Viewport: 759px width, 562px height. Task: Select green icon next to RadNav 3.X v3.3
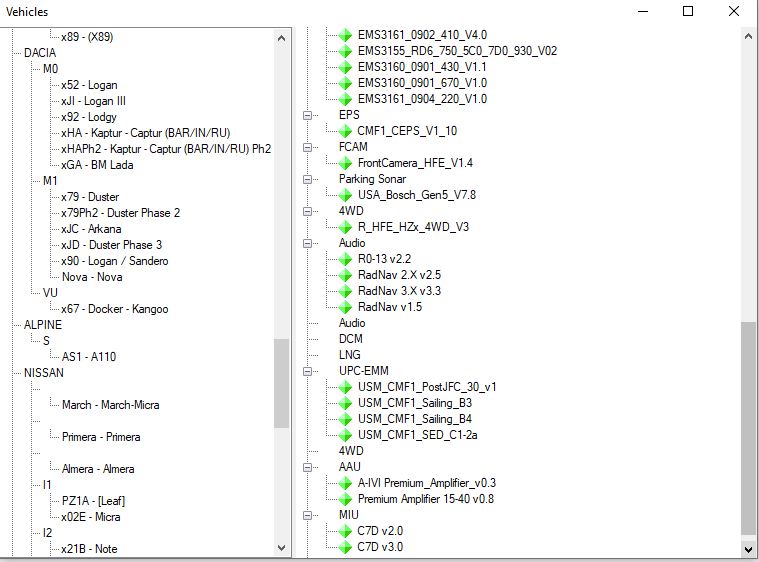pyautogui.click(x=345, y=291)
